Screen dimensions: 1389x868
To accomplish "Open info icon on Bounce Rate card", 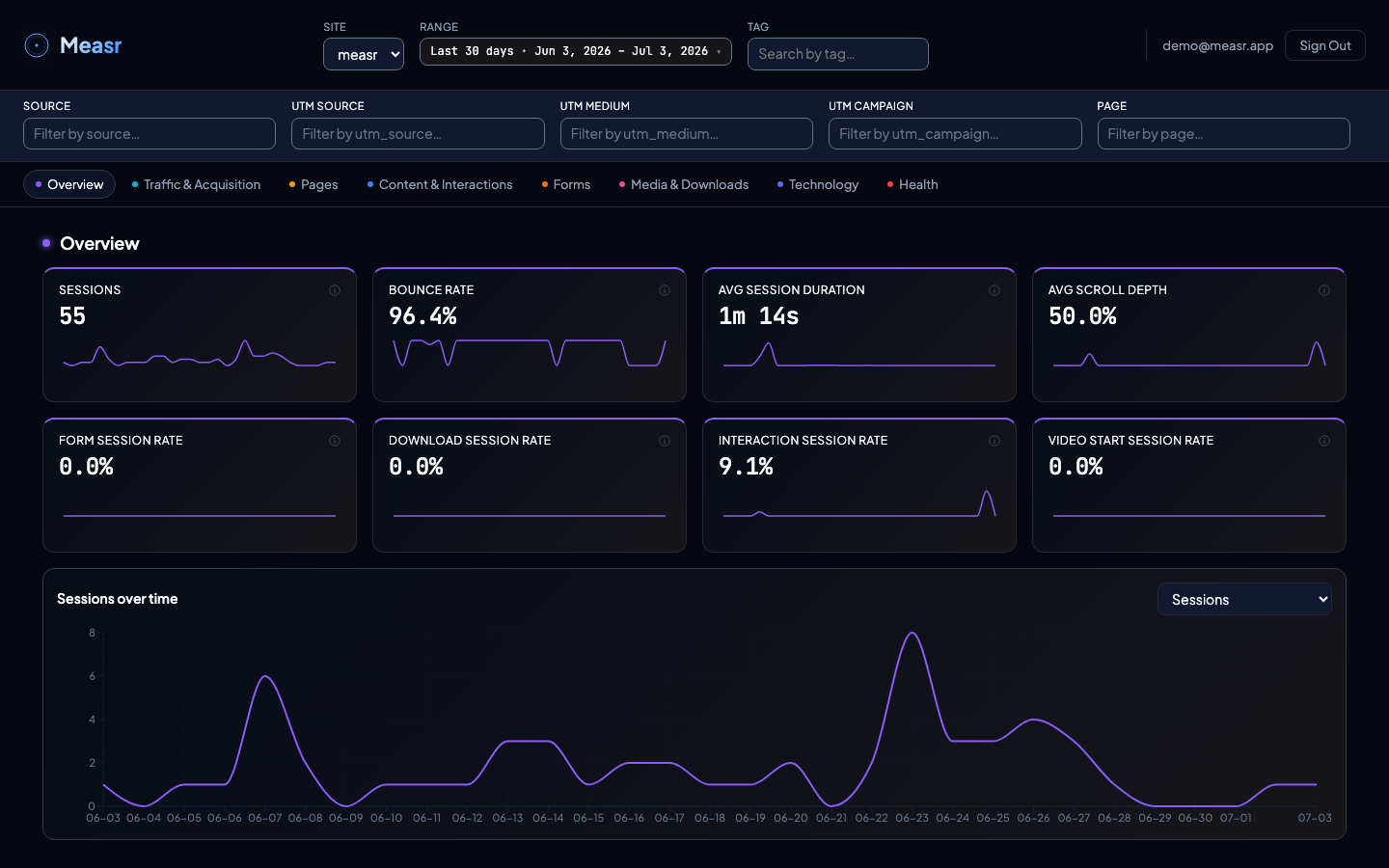I will coord(665,290).
